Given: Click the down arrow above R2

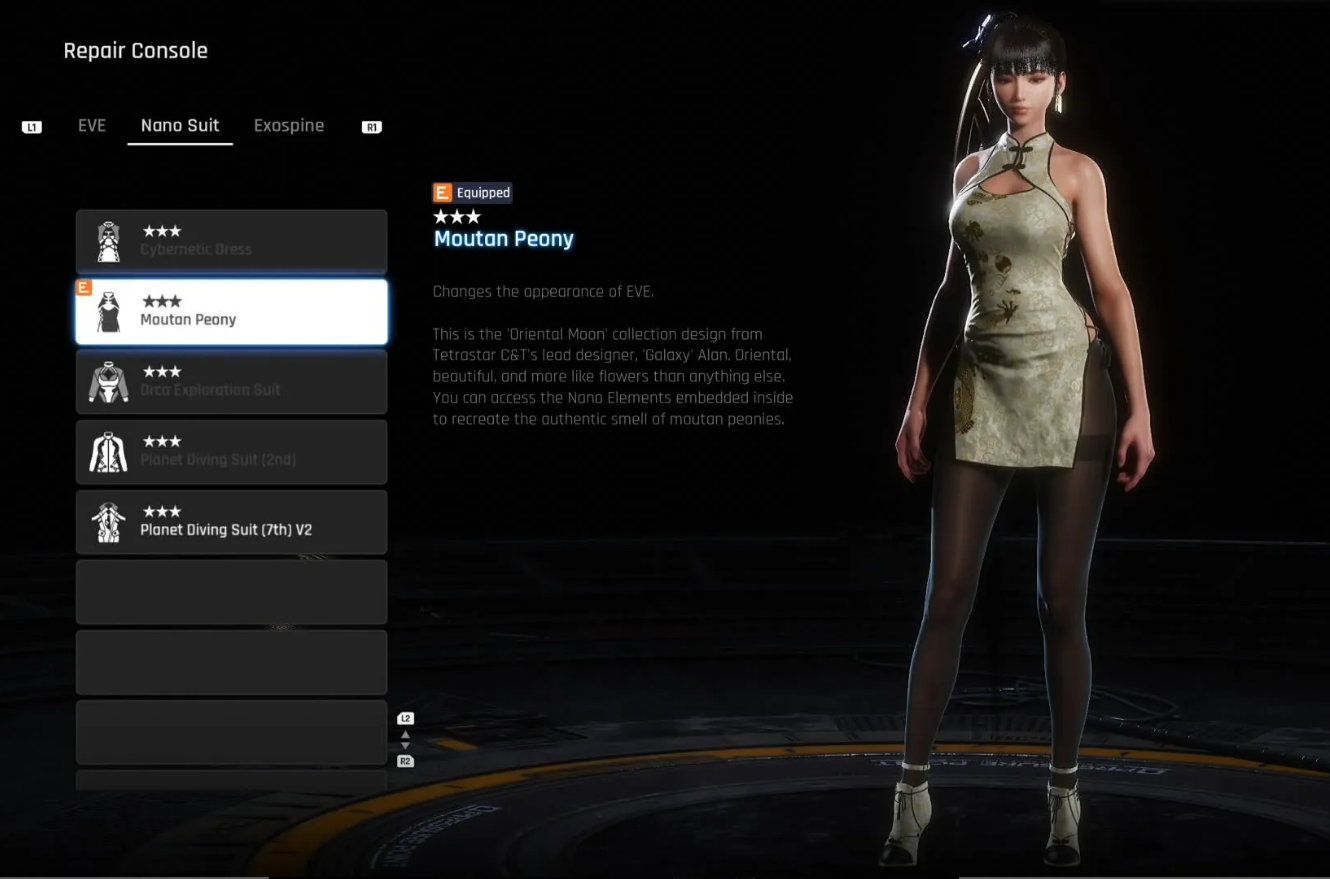Looking at the screenshot, I should click(x=405, y=745).
